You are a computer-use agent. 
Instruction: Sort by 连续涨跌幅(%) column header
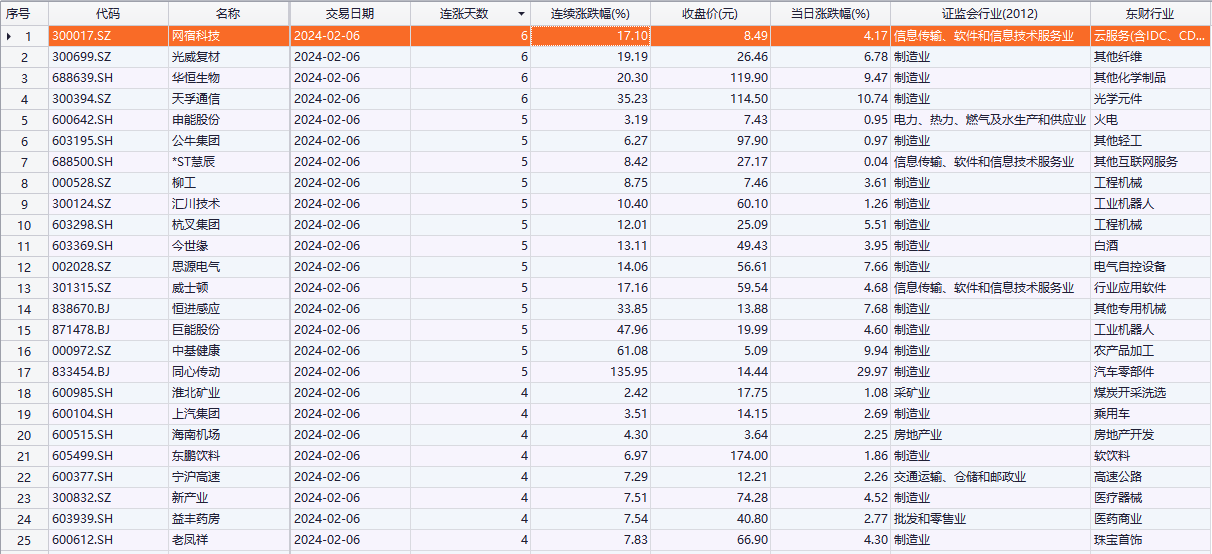[590, 14]
